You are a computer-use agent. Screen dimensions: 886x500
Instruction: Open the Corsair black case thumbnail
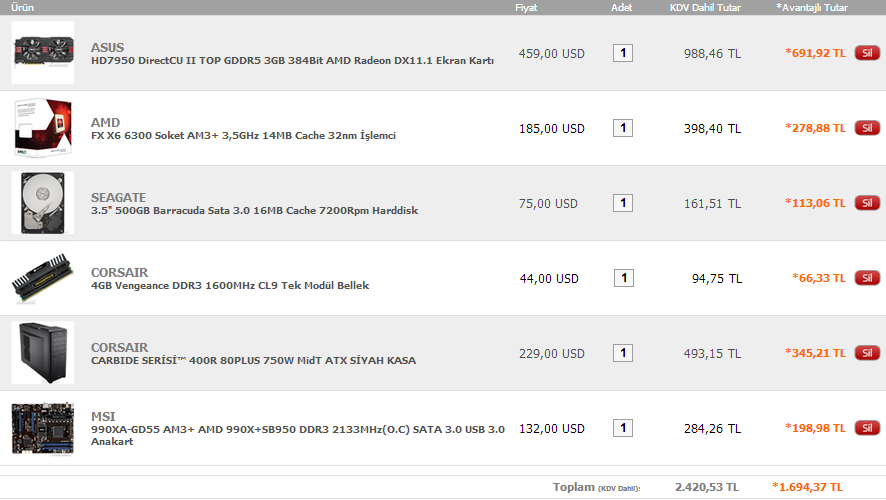click(x=43, y=353)
